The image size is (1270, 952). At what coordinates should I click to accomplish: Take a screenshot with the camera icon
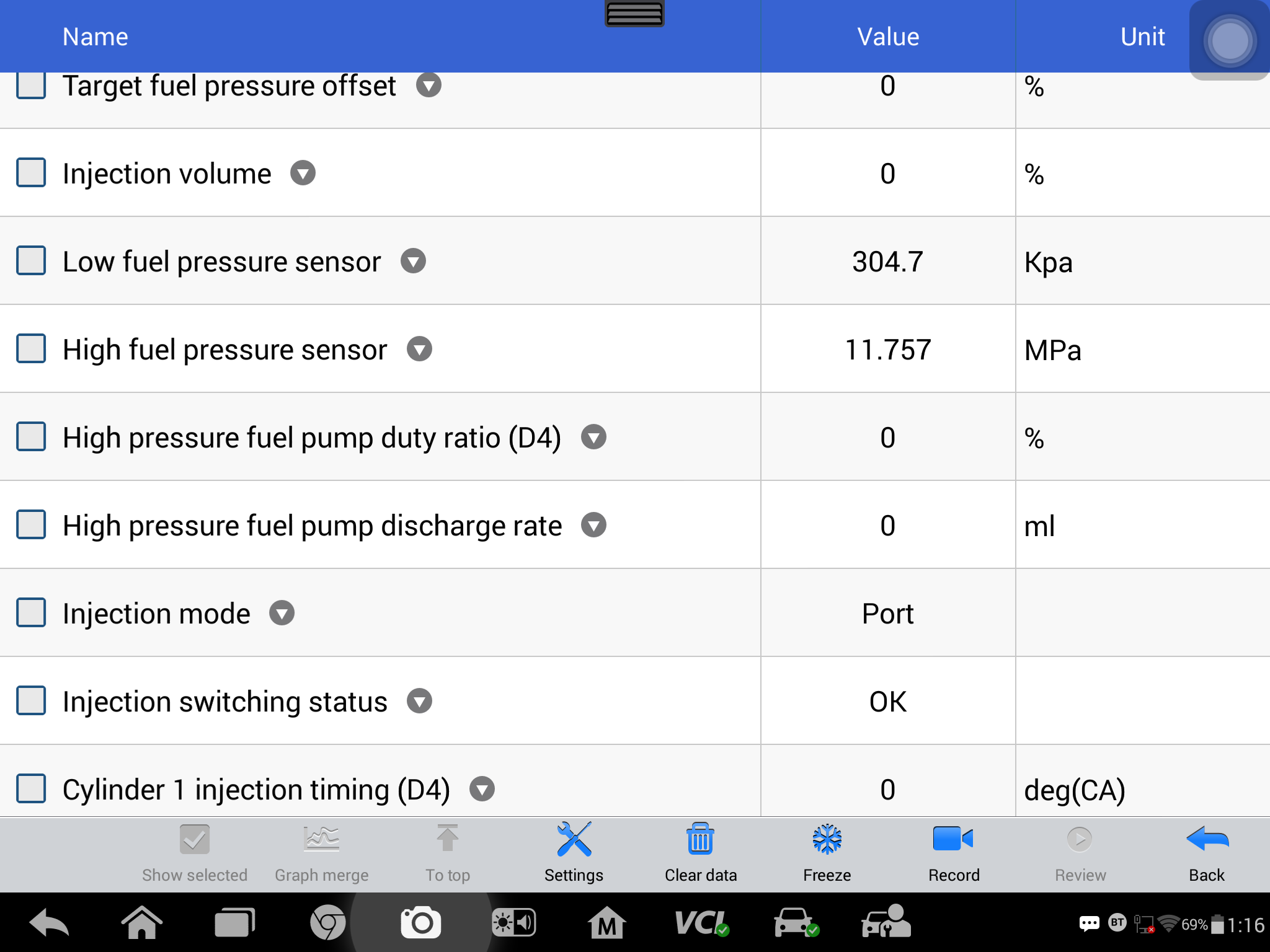click(x=421, y=923)
